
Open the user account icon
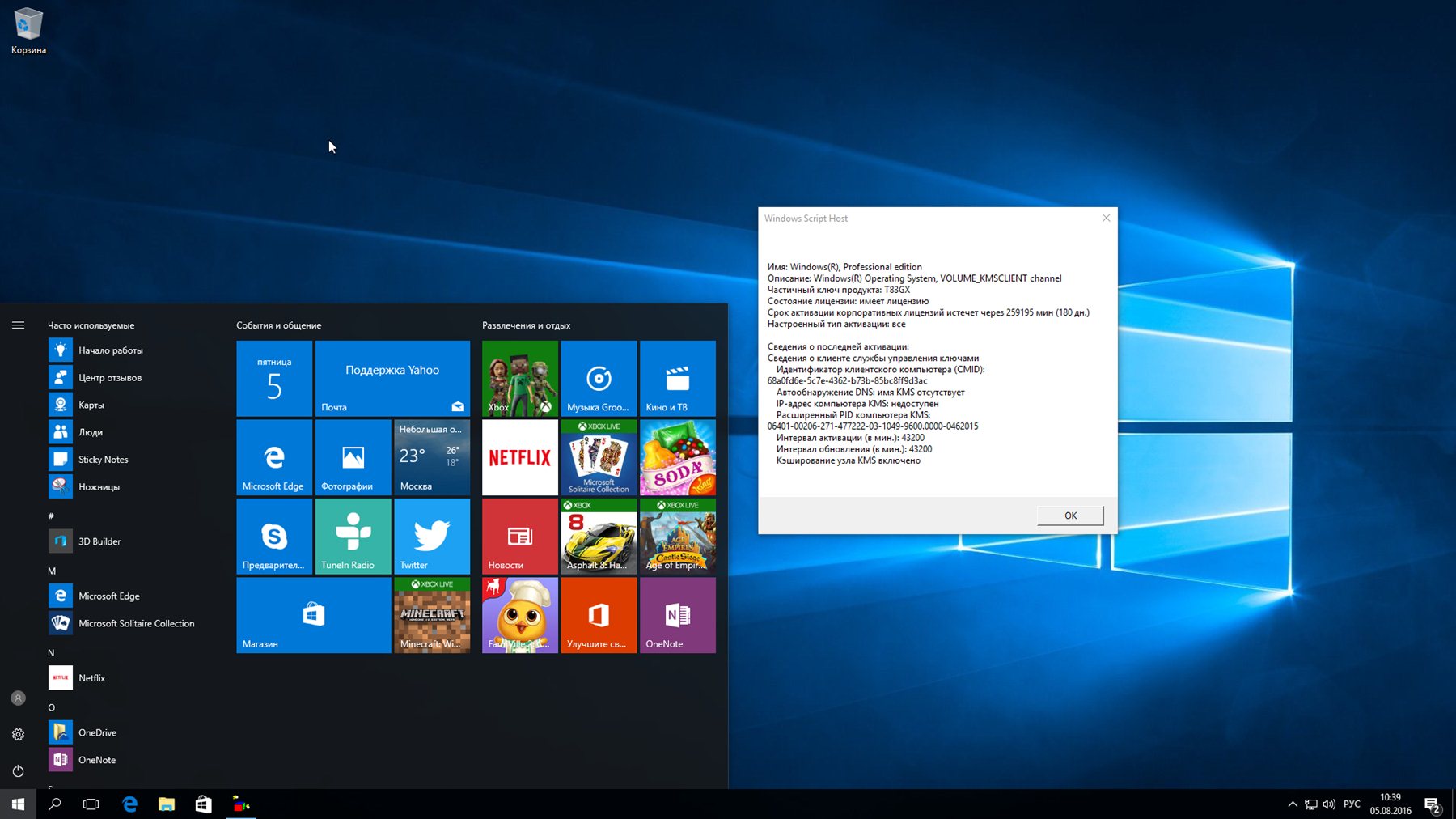tap(18, 698)
